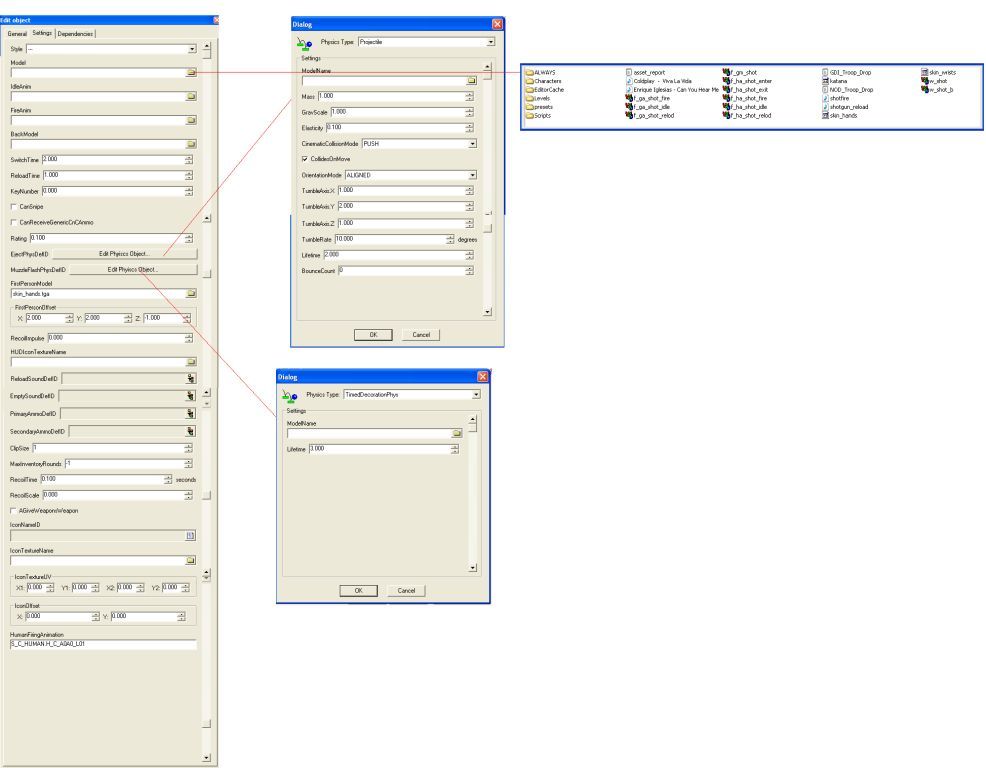Image resolution: width=986 pixels, height=768 pixels.
Task: Switch to the General tab
Action: 17,34
